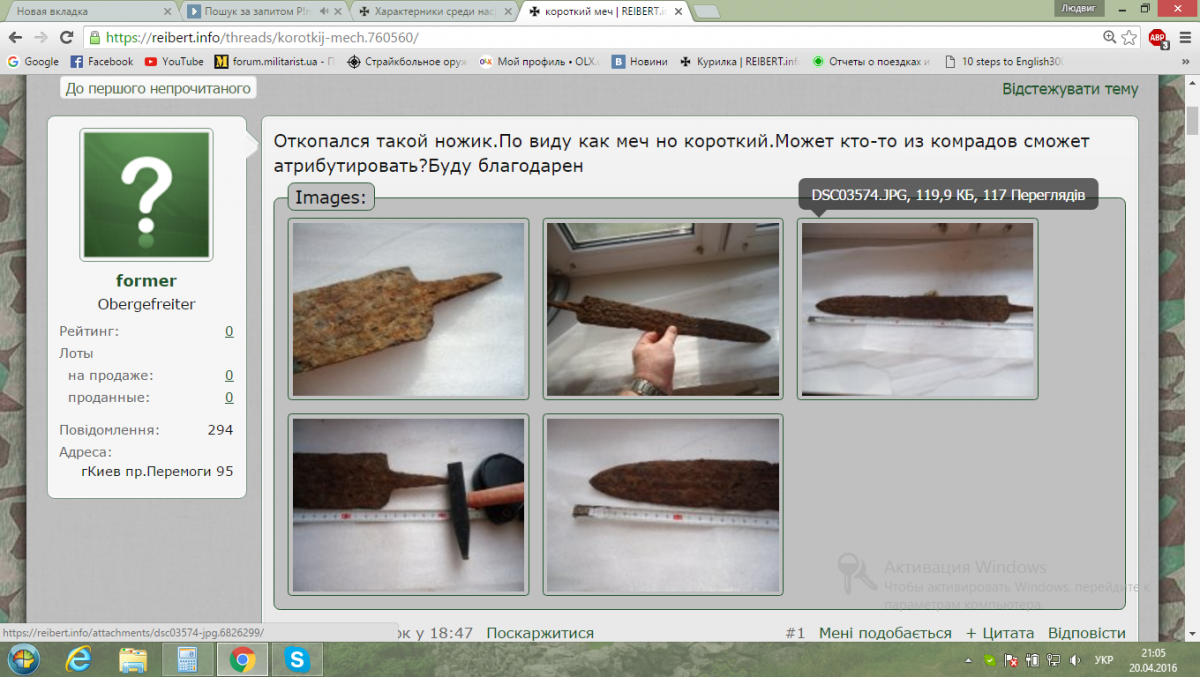
Task: Click the Людвиг profile button
Action: coord(1077,8)
